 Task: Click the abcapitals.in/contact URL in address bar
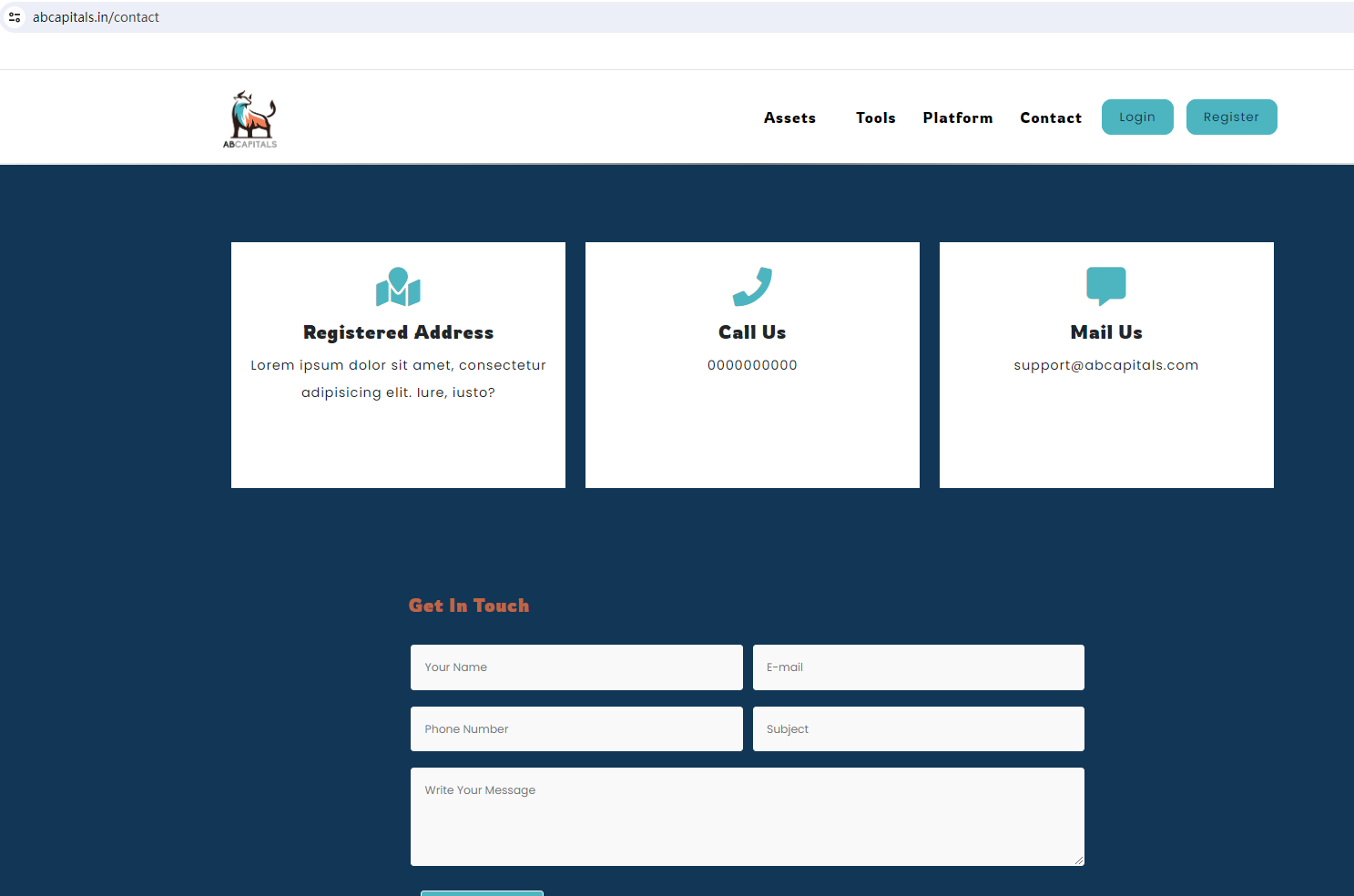click(x=96, y=17)
